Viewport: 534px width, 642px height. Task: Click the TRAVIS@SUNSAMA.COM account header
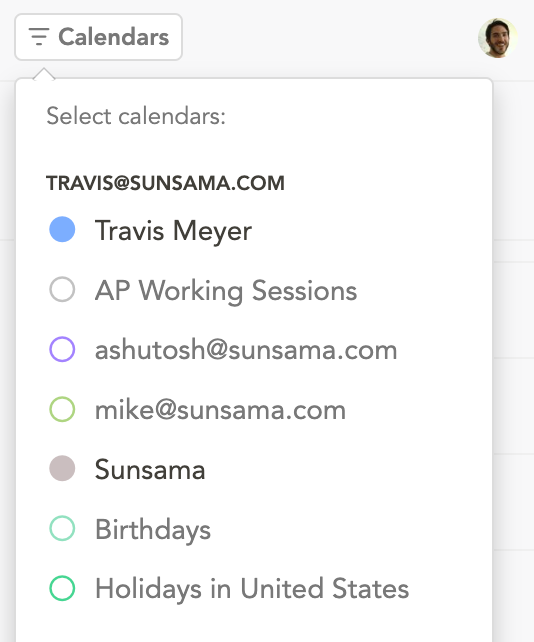165,183
